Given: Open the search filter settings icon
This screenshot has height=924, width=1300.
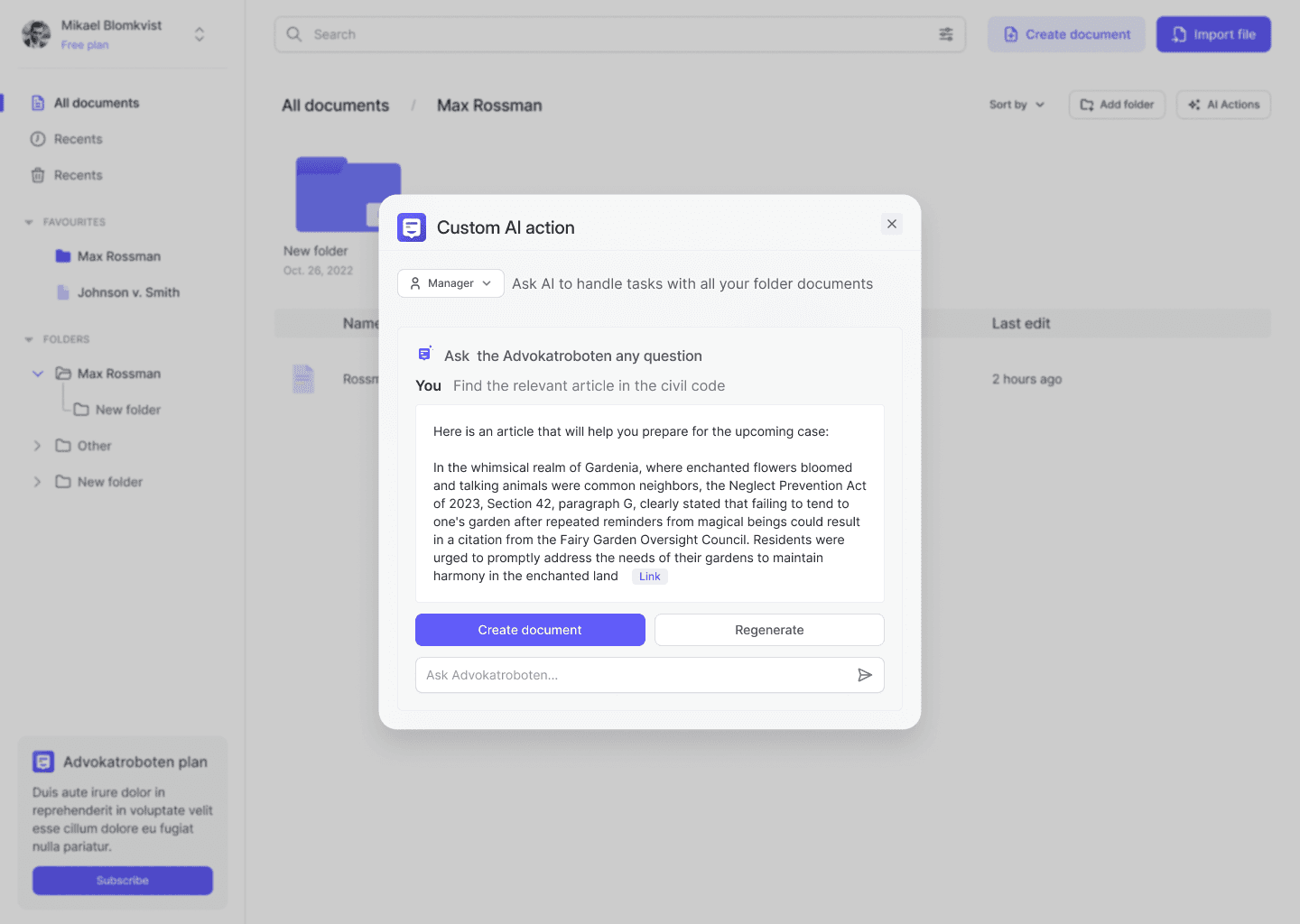Looking at the screenshot, I should click(946, 34).
